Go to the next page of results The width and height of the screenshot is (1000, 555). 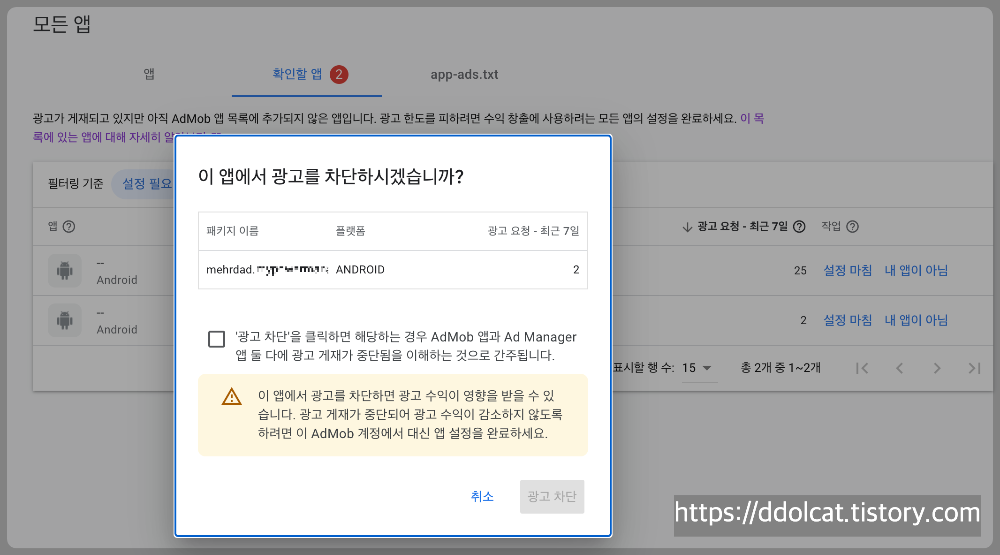[937, 368]
